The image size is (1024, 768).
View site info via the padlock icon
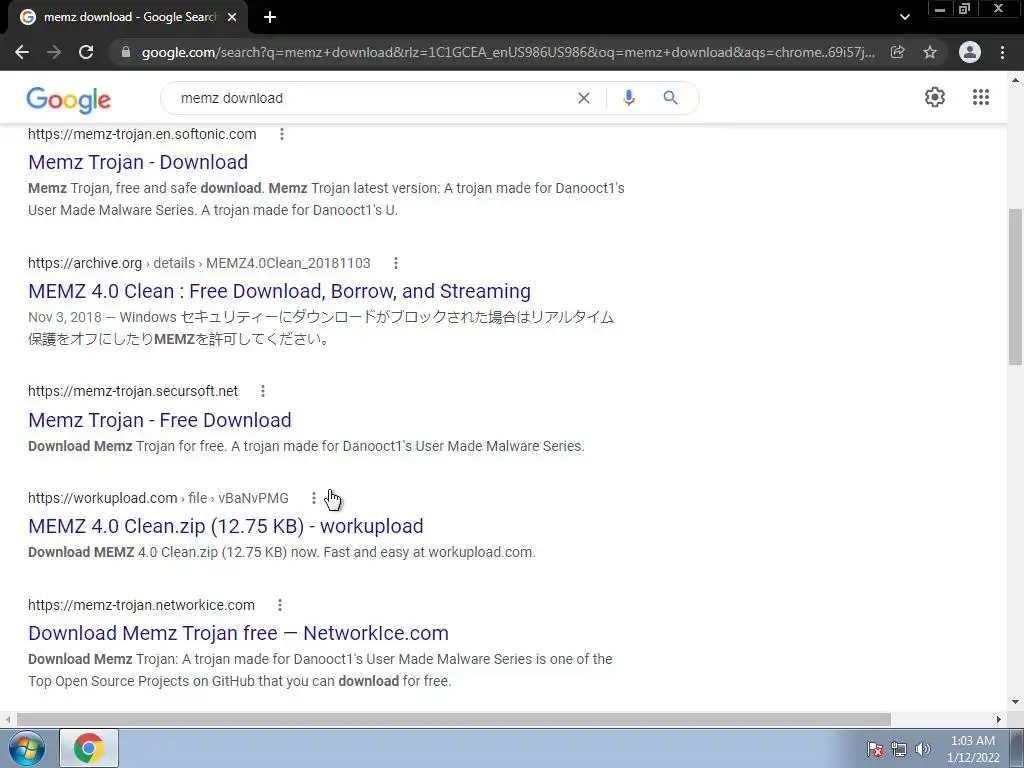coord(126,52)
